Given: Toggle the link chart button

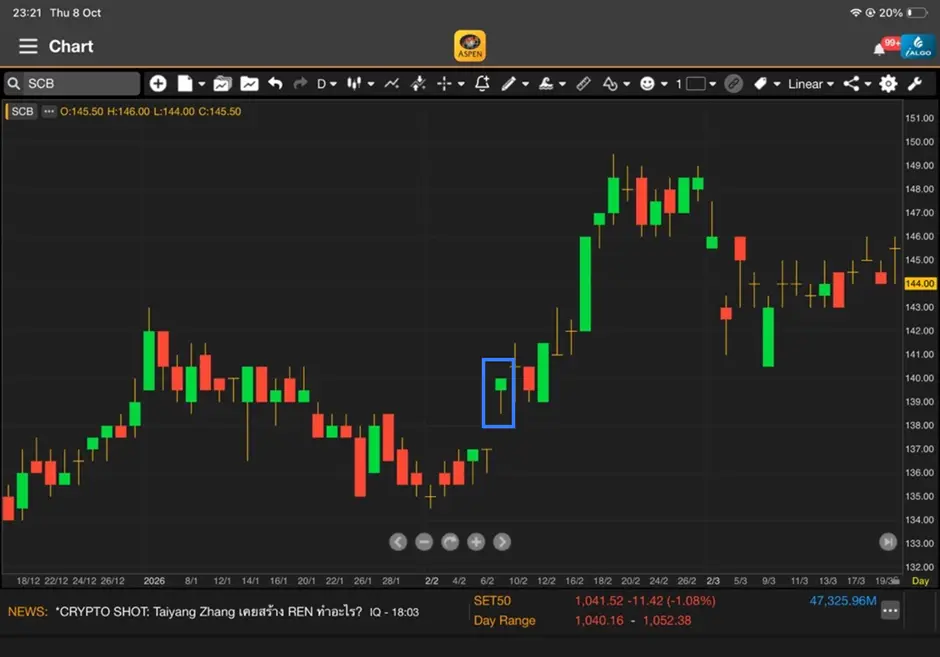Looking at the screenshot, I should click(733, 83).
